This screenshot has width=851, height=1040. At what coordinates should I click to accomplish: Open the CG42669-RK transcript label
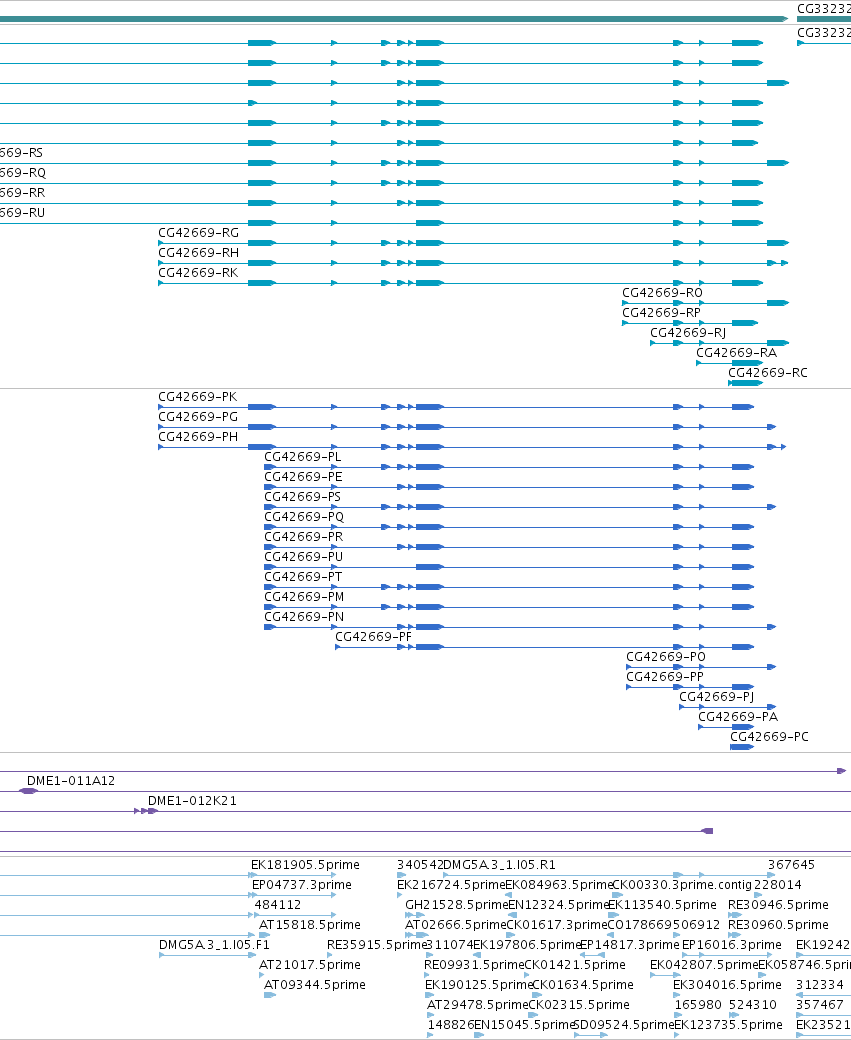pyautogui.click(x=198, y=273)
